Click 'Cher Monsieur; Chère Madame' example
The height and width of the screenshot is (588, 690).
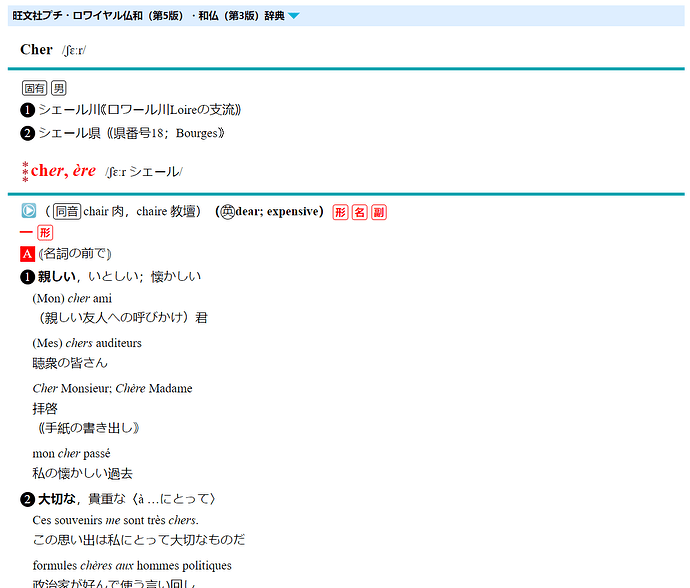pos(112,388)
